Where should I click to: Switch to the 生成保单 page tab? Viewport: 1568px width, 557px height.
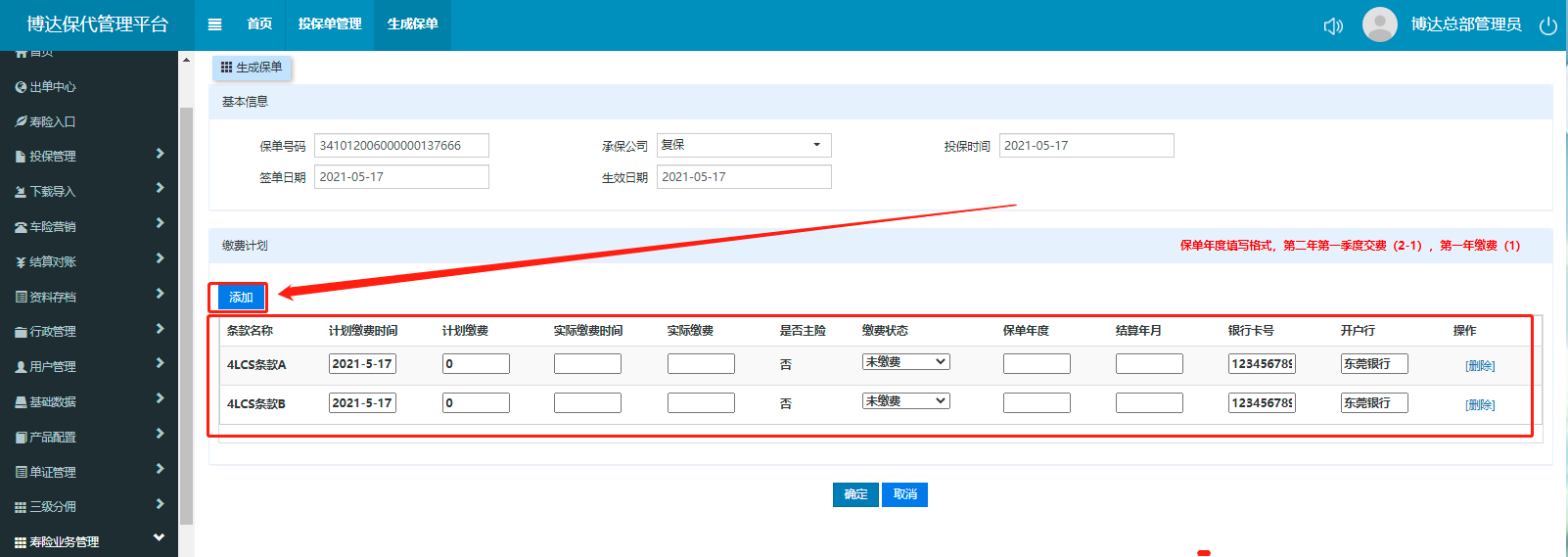pyautogui.click(x=252, y=67)
